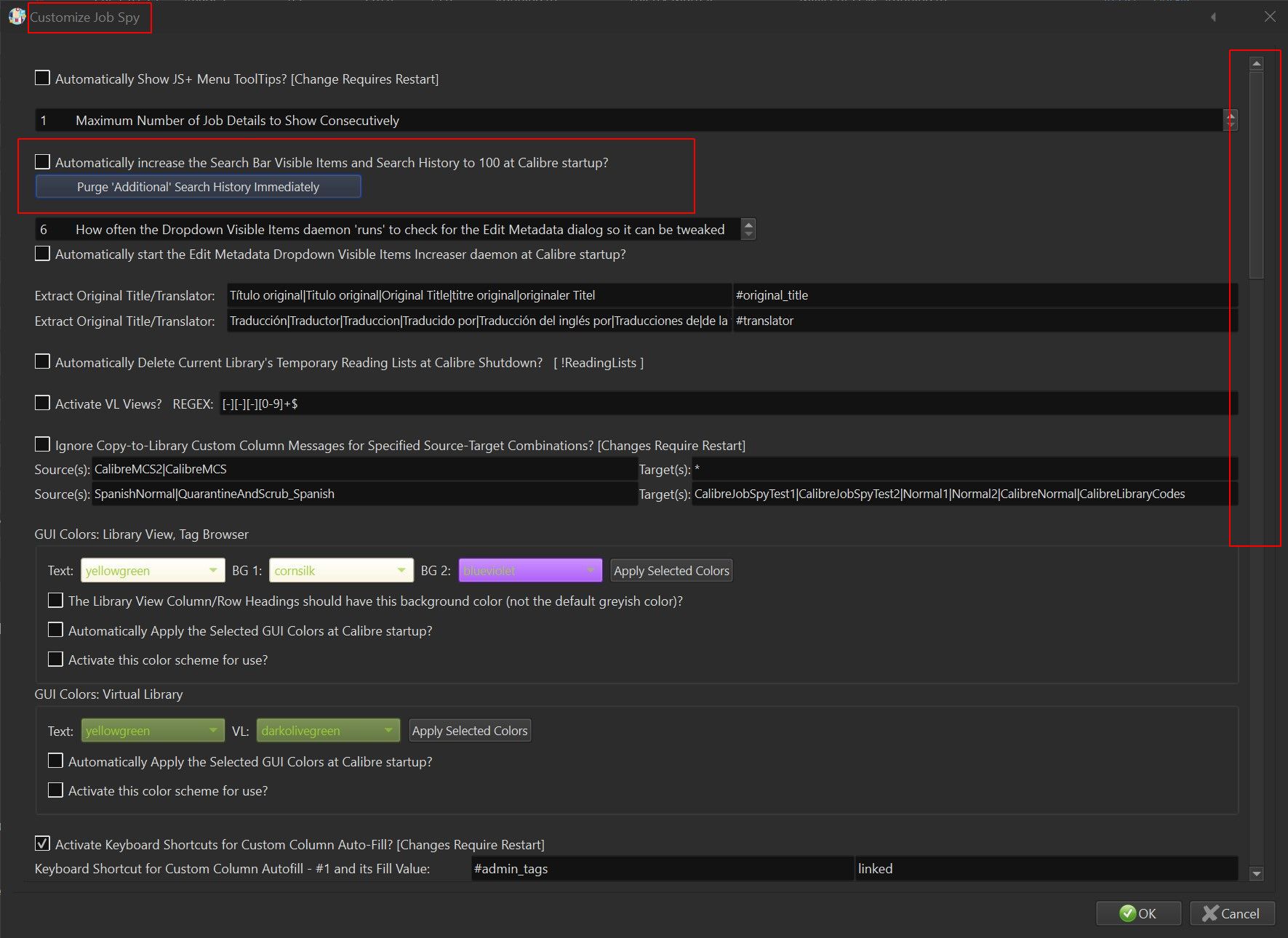The height and width of the screenshot is (938, 1288).
Task: Click the 'GUI Colors: Library View, Tag Browser' heading
Action: pos(141,534)
